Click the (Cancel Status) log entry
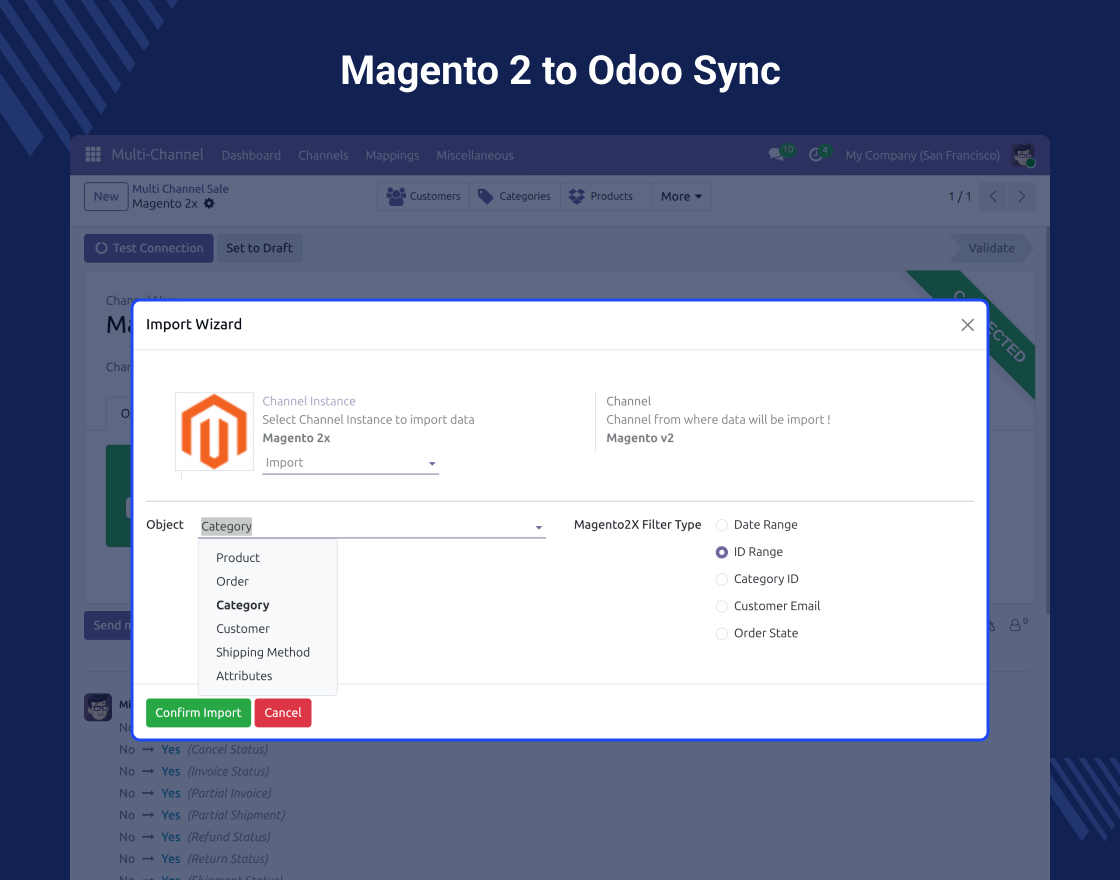This screenshot has height=880, width=1120. 228,749
